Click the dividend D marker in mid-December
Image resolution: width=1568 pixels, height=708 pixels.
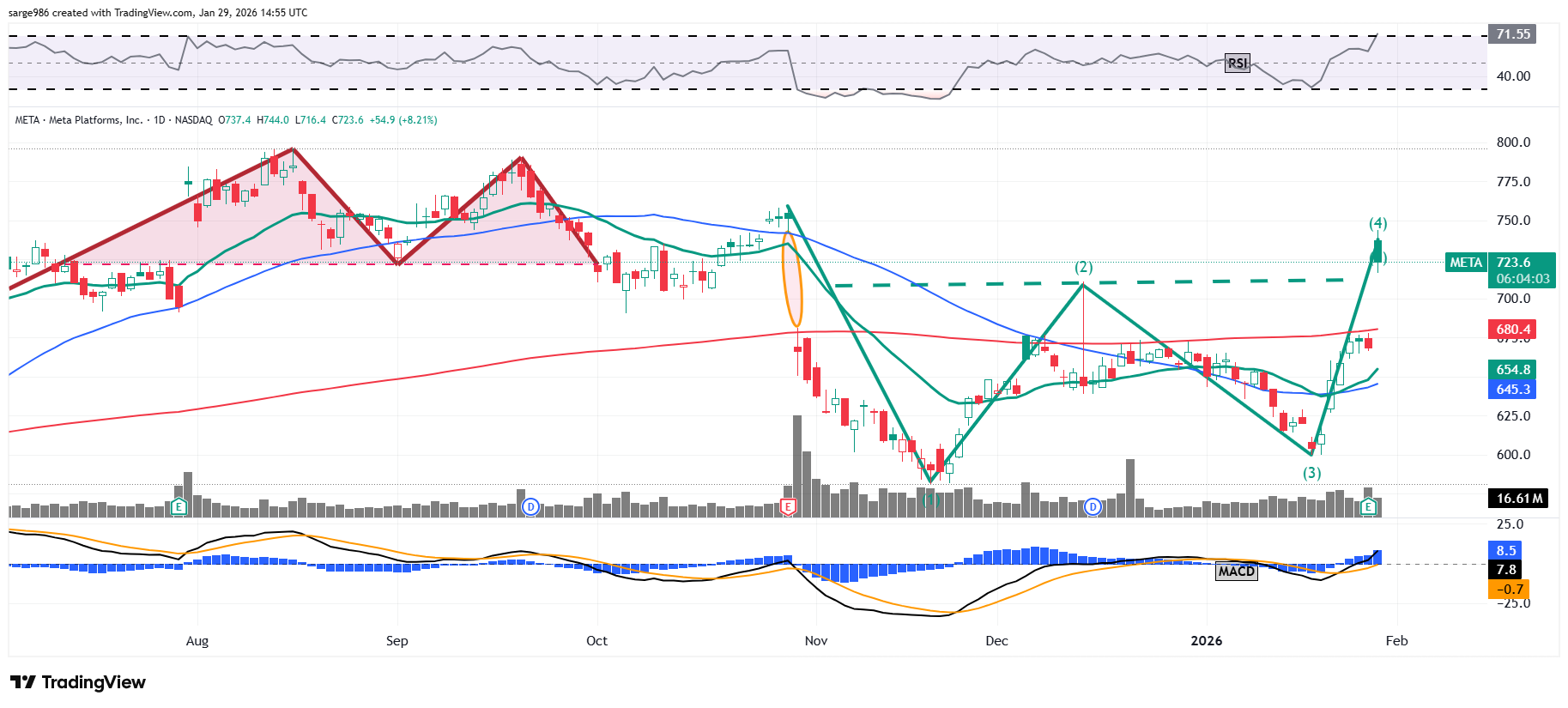tap(1093, 507)
